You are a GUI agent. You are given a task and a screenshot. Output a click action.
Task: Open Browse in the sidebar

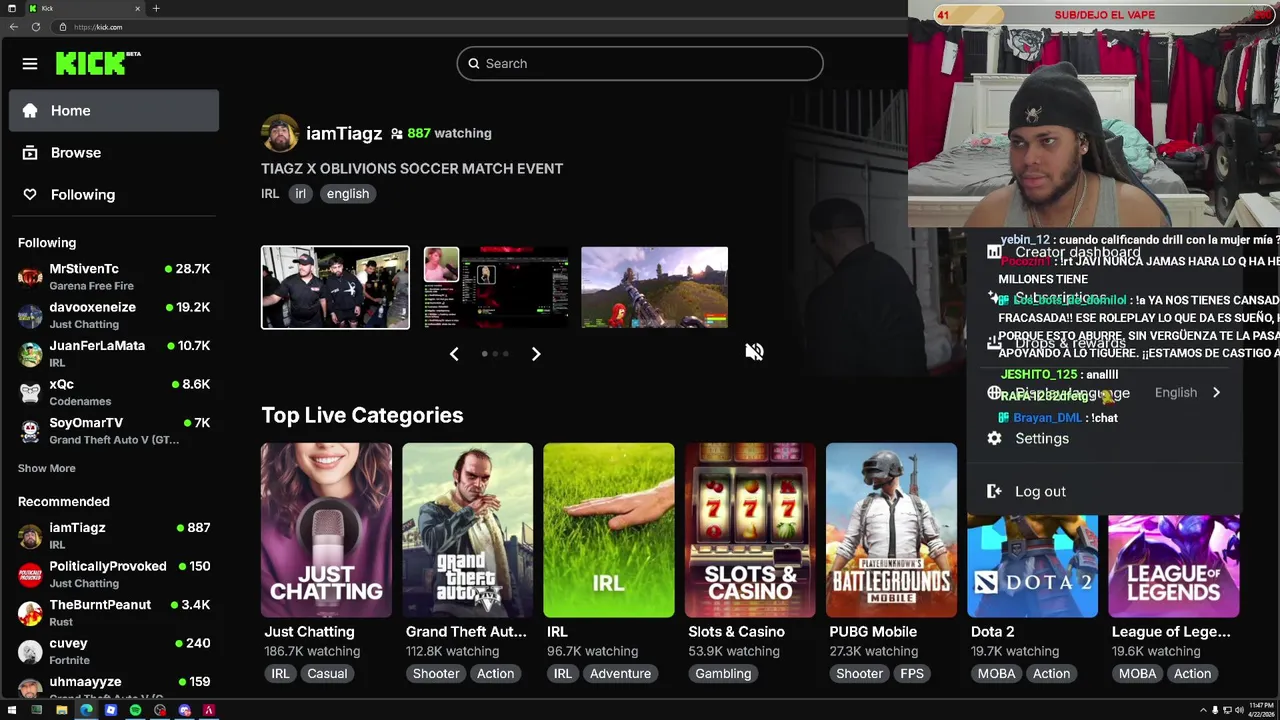(x=114, y=152)
